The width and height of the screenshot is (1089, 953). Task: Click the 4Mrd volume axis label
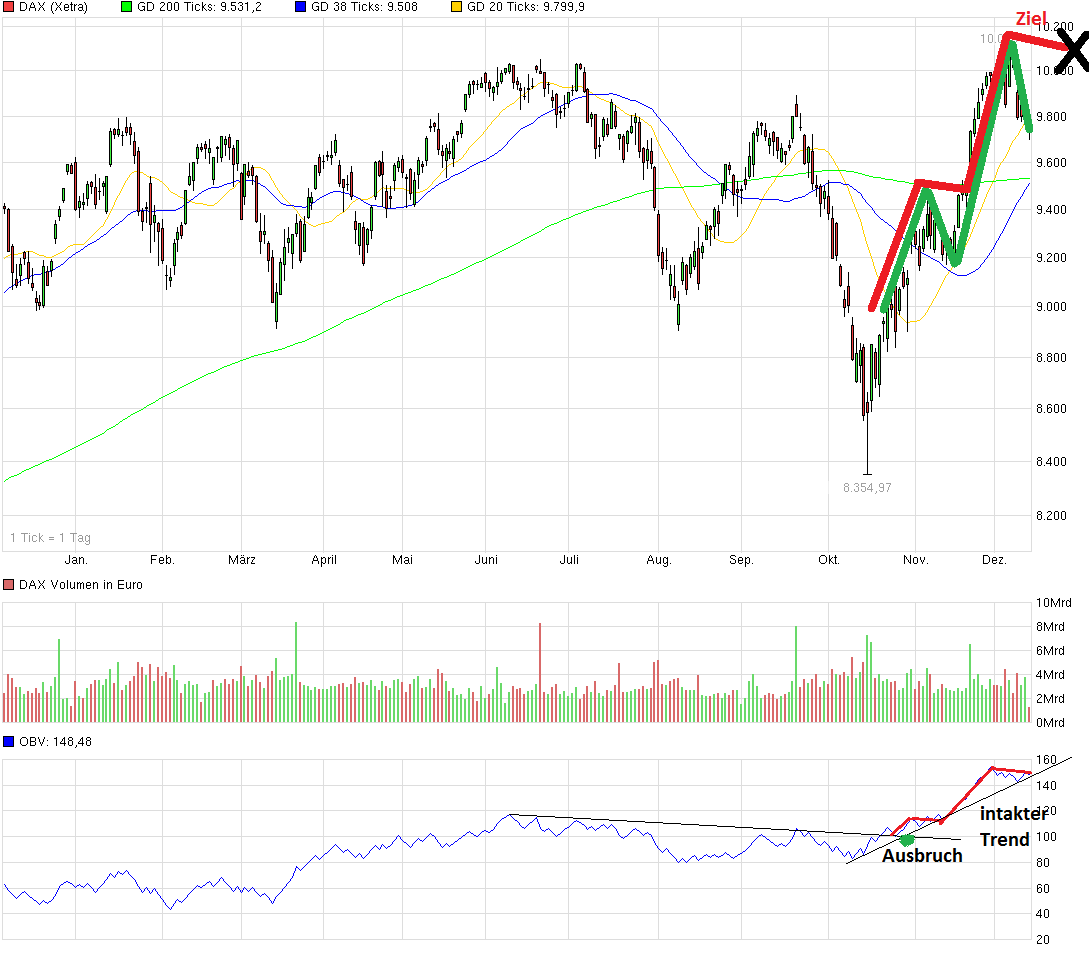click(x=1050, y=674)
